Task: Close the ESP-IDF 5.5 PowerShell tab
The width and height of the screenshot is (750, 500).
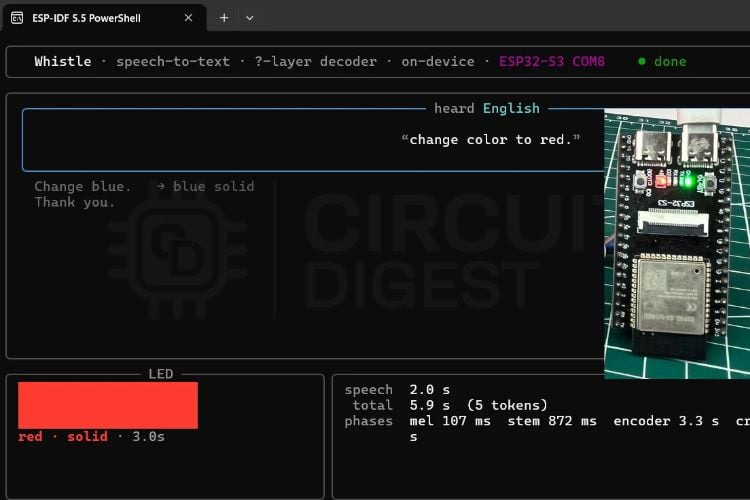Action: 188,18
